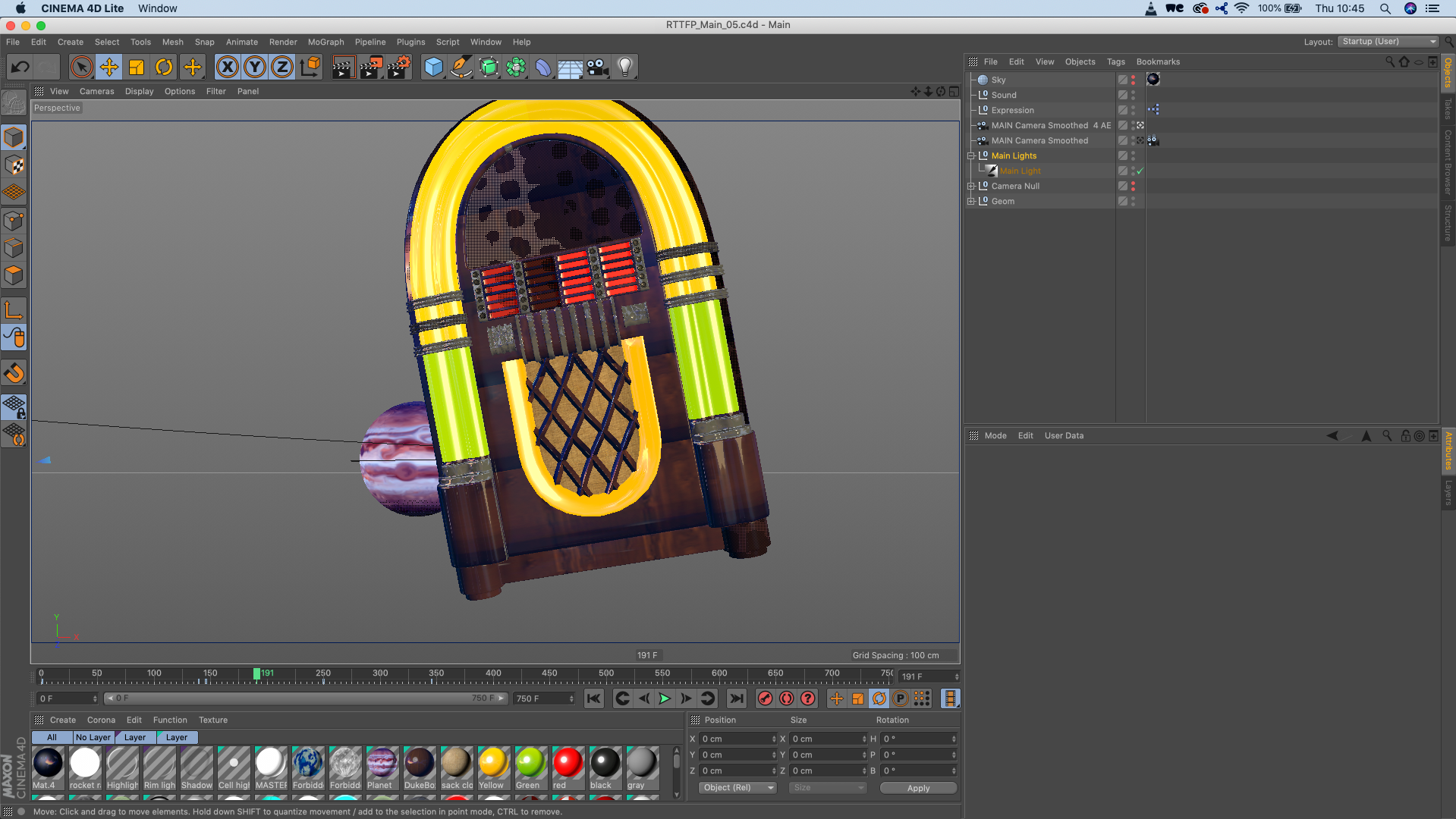Viewport: 1456px width, 819px height.
Task: Click Go to End playback button
Action: 736,698
